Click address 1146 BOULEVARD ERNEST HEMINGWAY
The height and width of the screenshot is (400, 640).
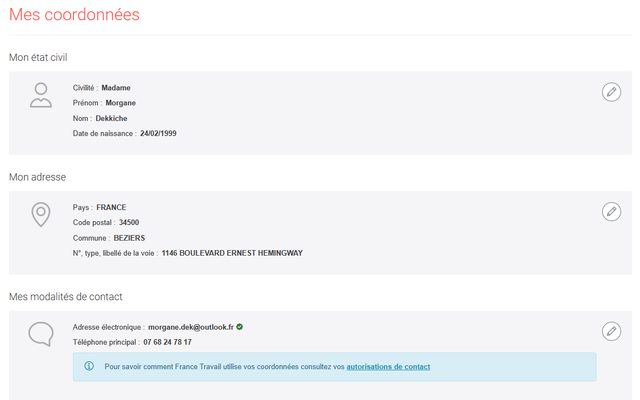[x=232, y=253]
